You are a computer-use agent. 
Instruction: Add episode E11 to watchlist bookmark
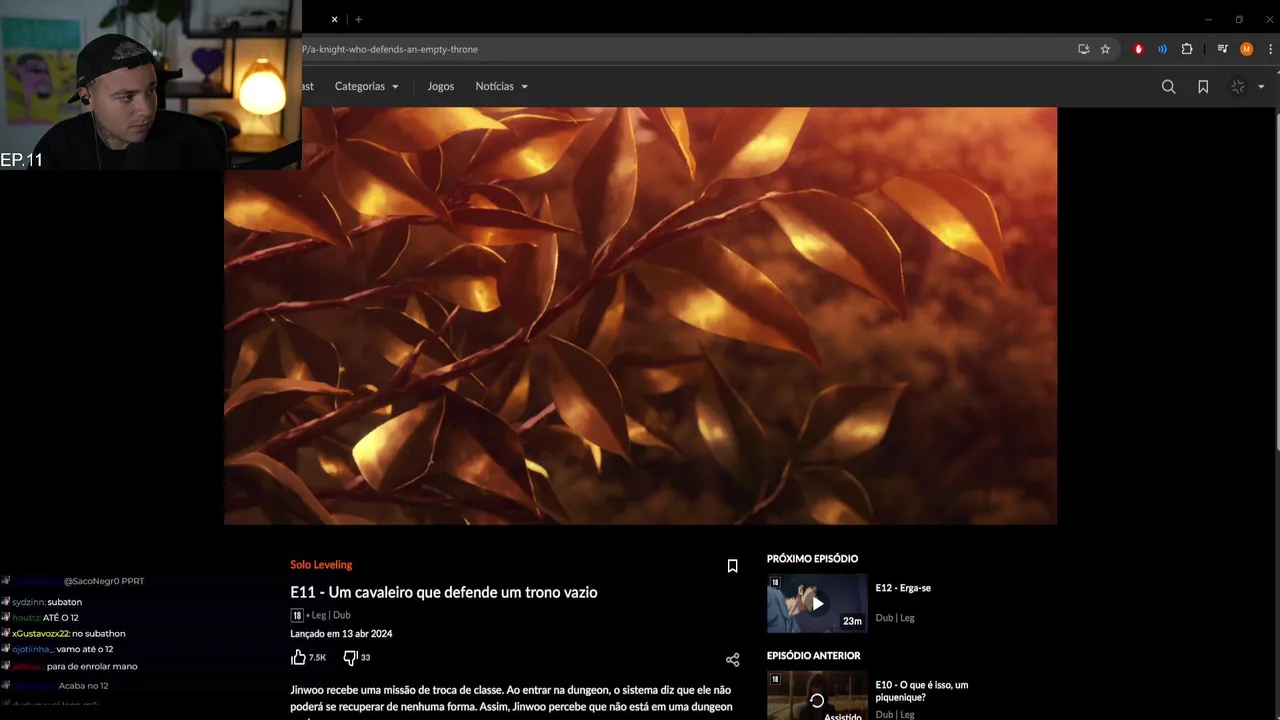pyautogui.click(x=732, y=566)
